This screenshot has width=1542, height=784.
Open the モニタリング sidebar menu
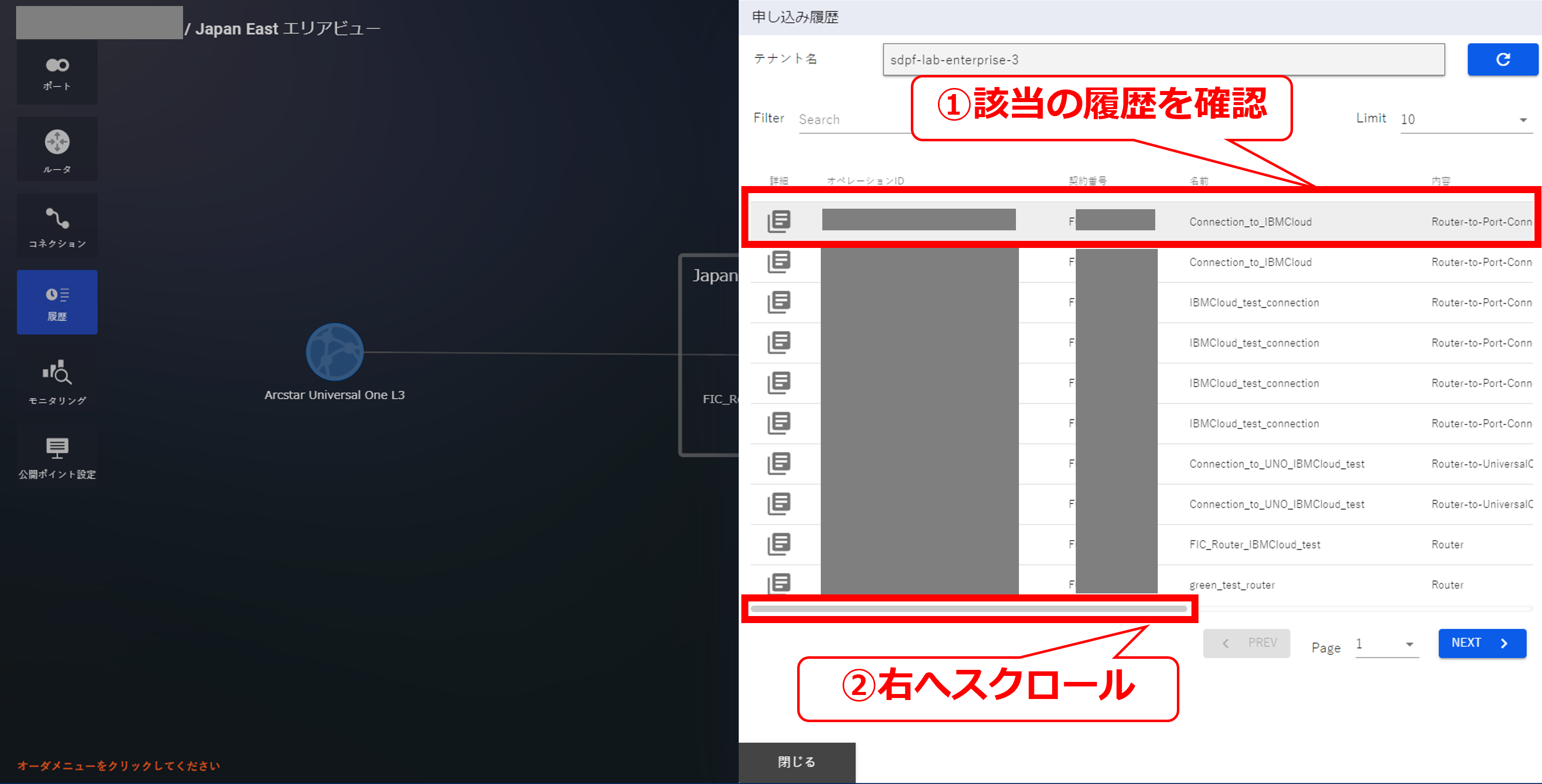[57, 381]
